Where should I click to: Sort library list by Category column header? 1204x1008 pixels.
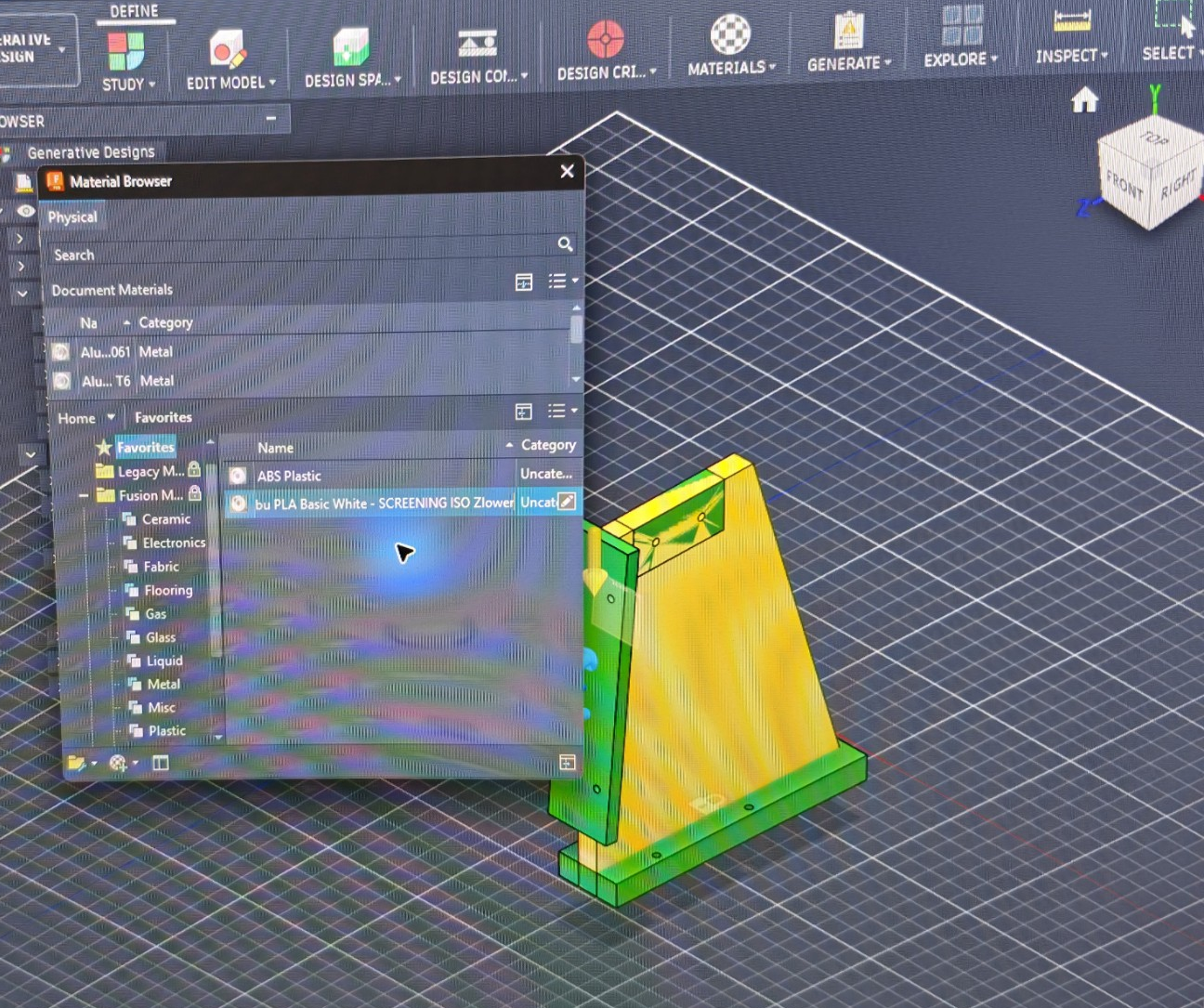click(x=548, y=445)
